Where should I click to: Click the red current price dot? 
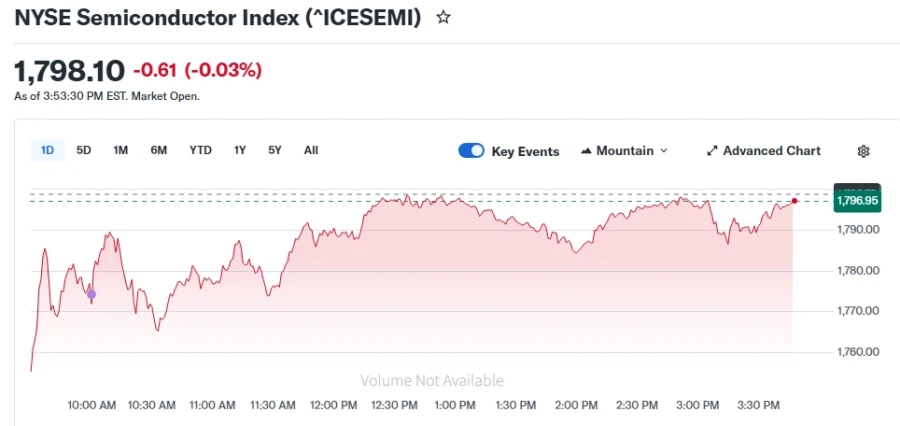(794, 201)
